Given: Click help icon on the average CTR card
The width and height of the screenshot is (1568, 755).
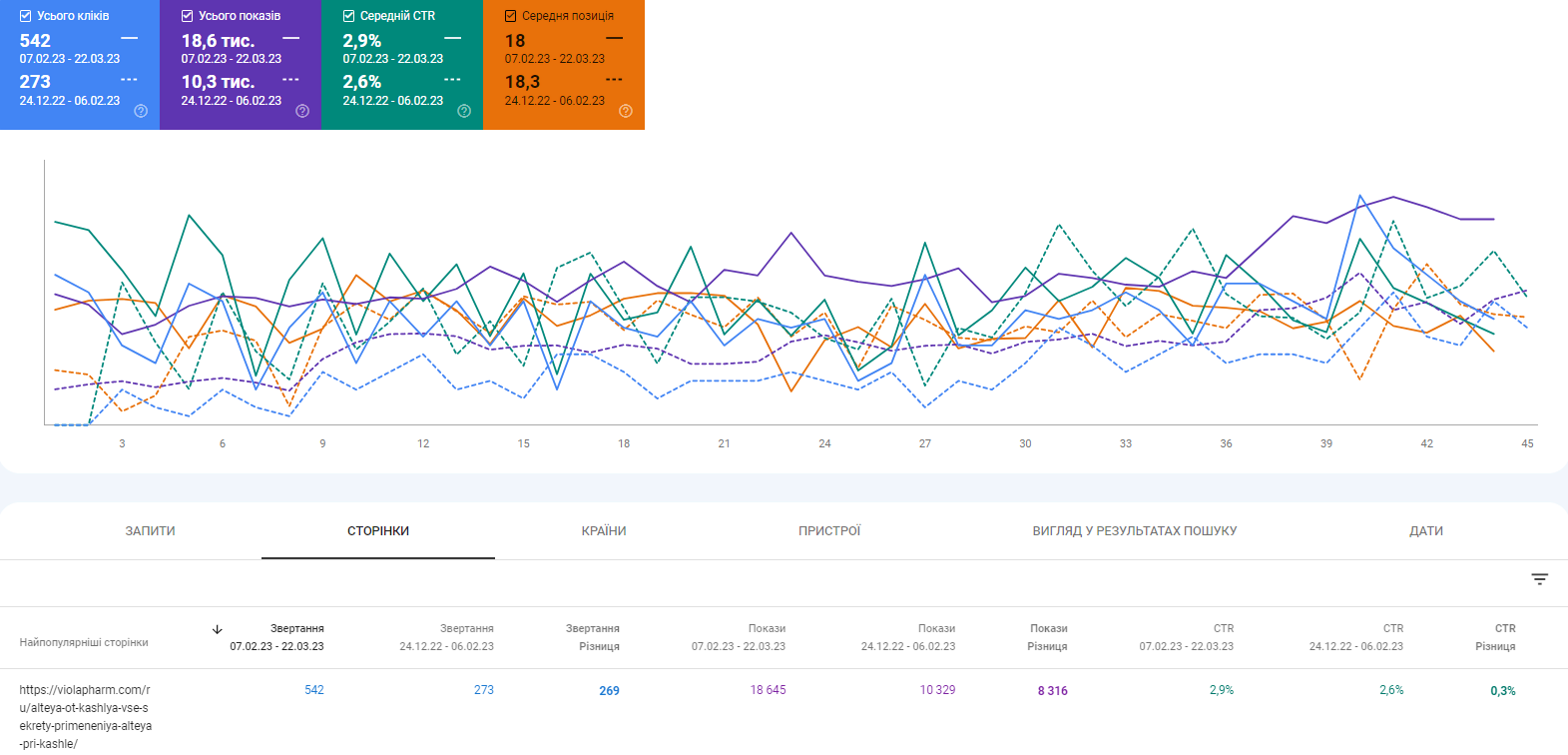Looking at the screenshot, I should coord(464,111).
